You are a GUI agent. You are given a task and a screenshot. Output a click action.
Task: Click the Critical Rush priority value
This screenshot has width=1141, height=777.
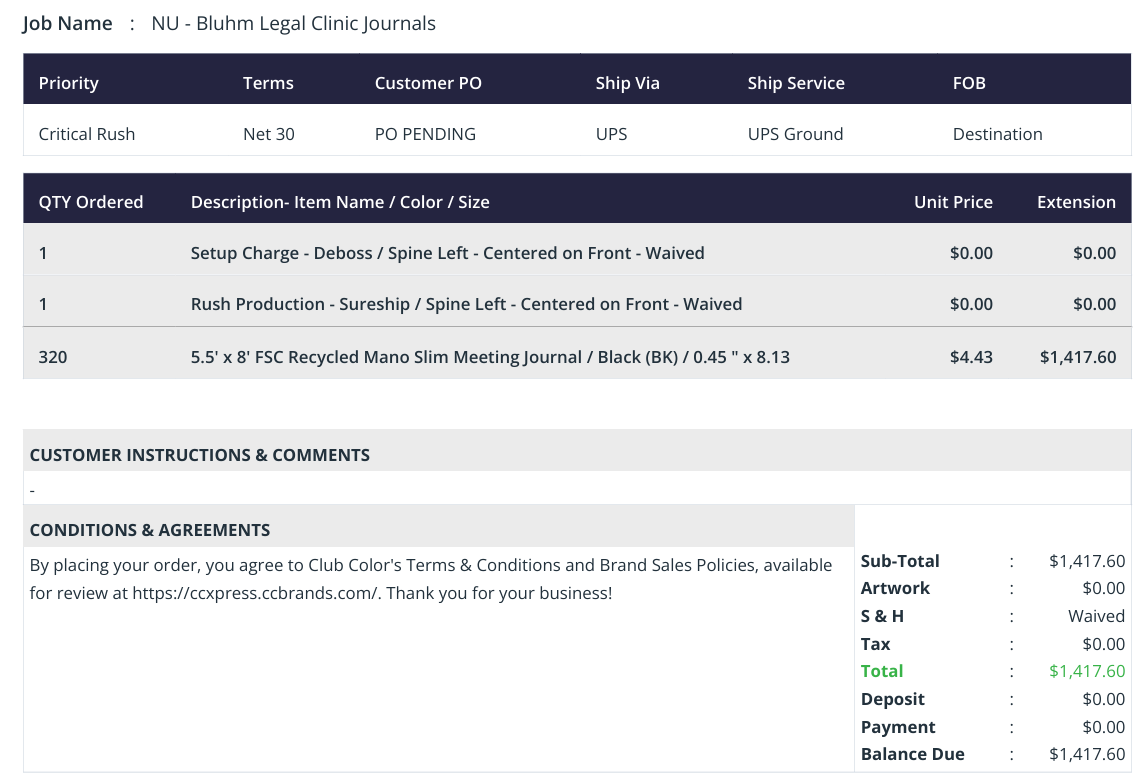[87, 134]
